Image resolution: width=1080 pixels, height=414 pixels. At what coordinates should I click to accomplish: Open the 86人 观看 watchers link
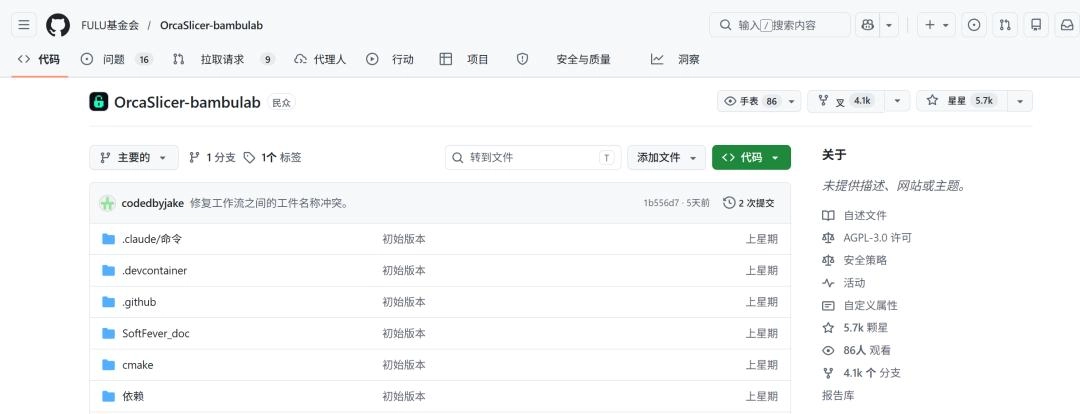click(856, 351)
